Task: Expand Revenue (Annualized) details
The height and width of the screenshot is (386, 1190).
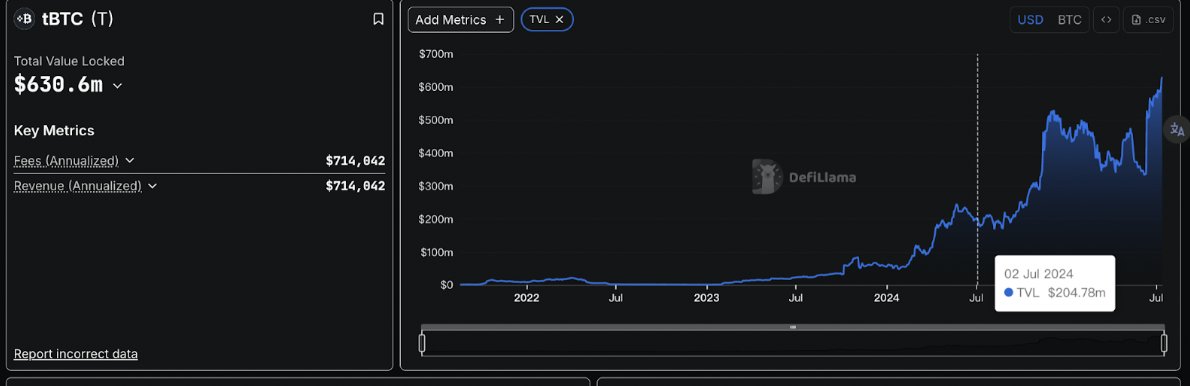Action: (153, 186)
